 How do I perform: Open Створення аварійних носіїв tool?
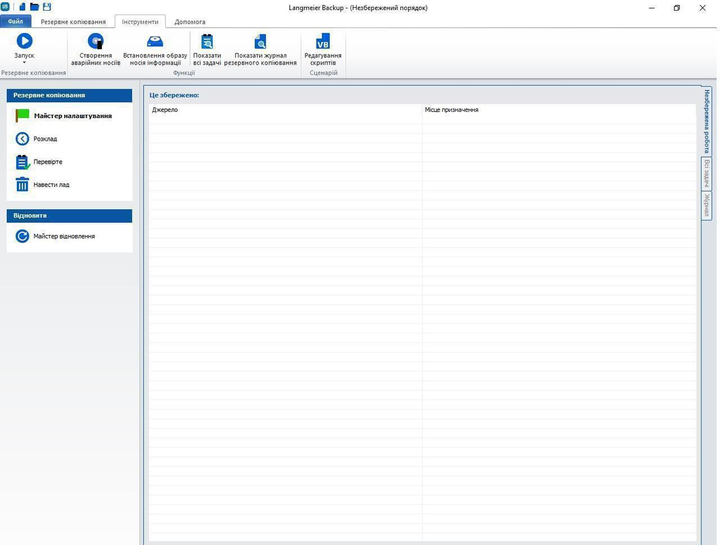[x=96, y=49]
